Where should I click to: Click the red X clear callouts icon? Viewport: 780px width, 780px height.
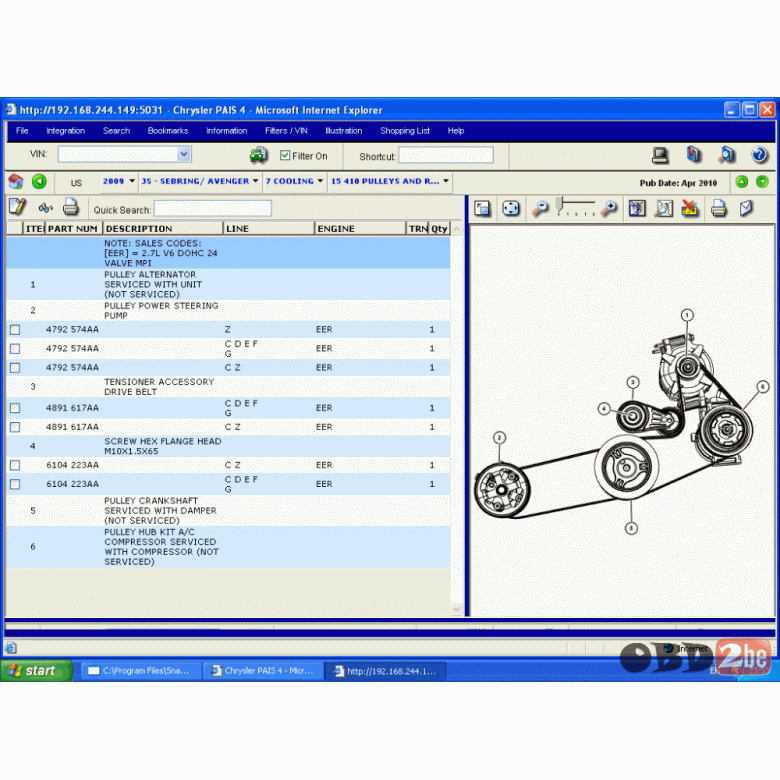click(690, 208)
